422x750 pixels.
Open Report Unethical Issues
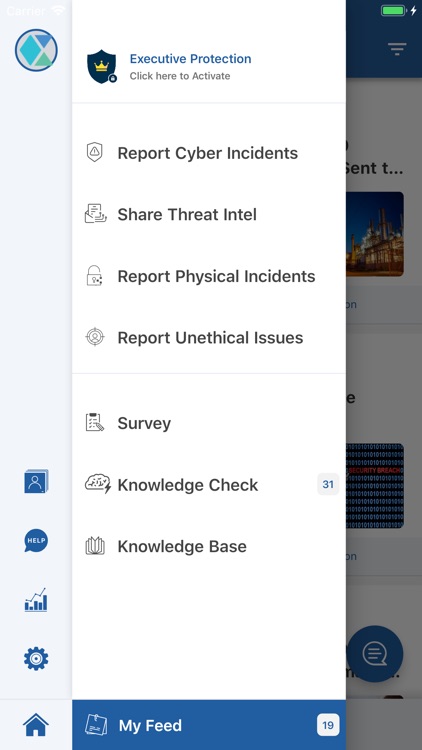(x=209, y=338)
